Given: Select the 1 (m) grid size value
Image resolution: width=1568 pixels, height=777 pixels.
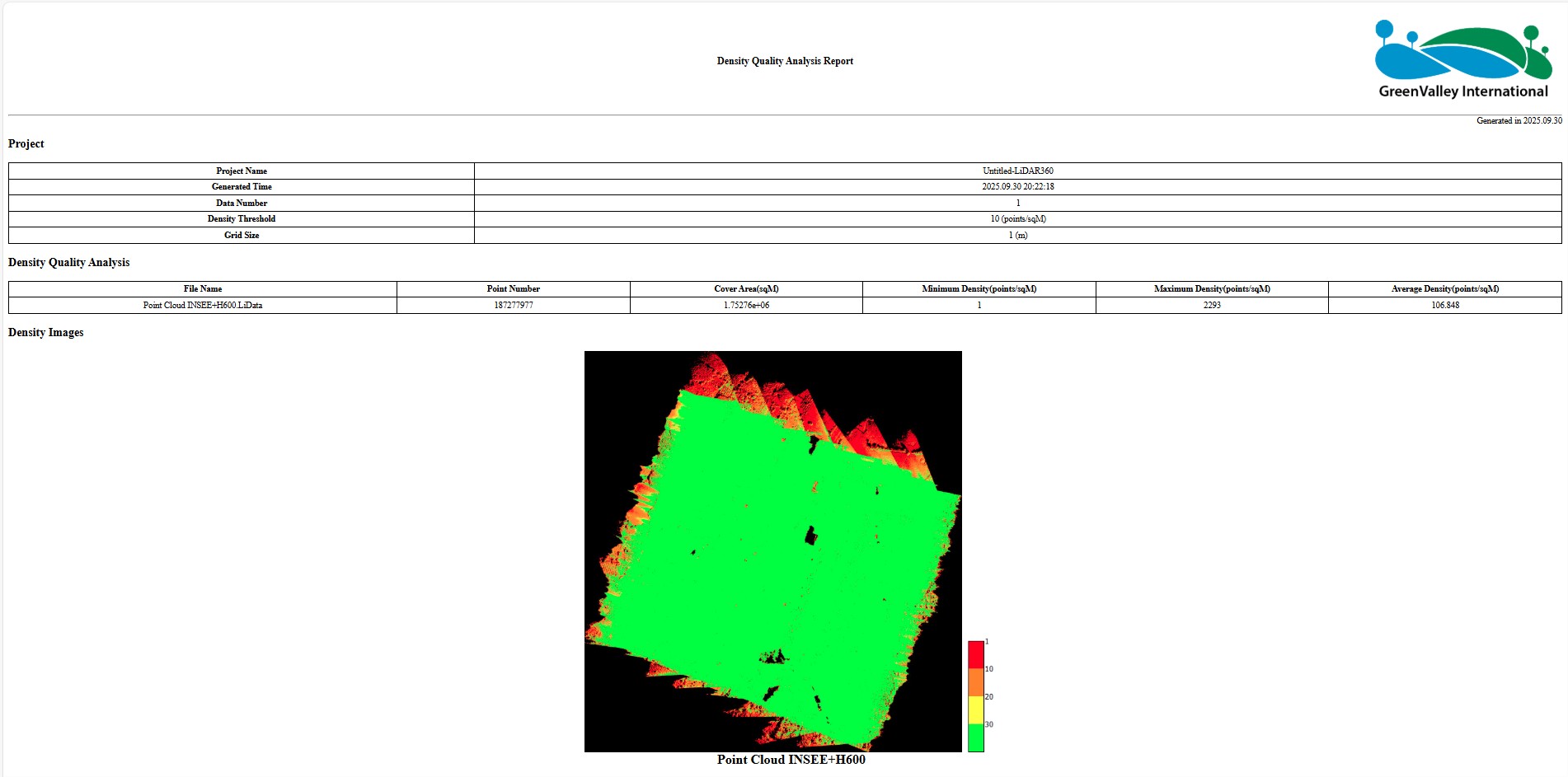Looking at the screenshot, I should tap(1017, 235).
